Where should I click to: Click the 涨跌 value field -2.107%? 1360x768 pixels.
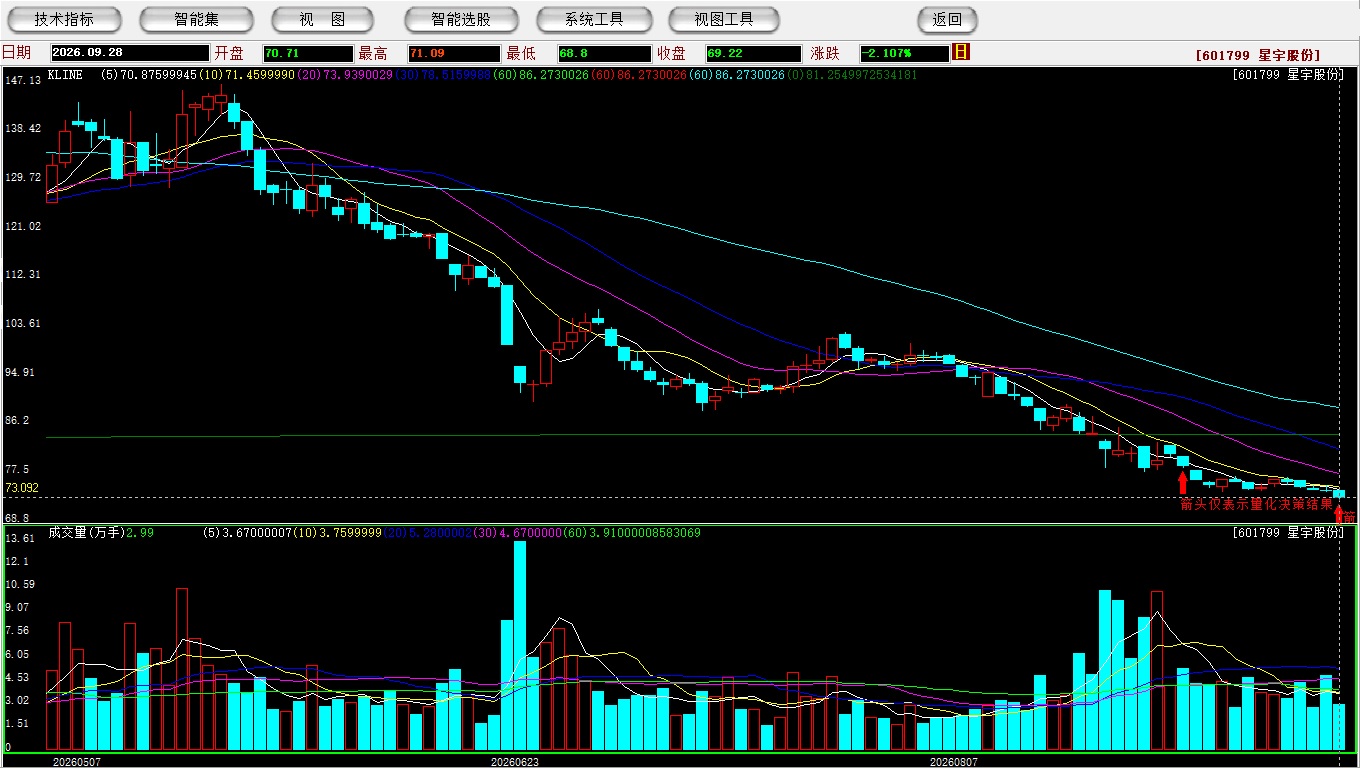pyautogui.click(x=904, y=53)
